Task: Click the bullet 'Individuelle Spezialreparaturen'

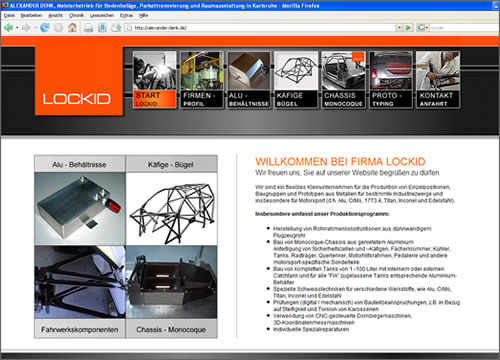Action: click(x=311, y=329)
